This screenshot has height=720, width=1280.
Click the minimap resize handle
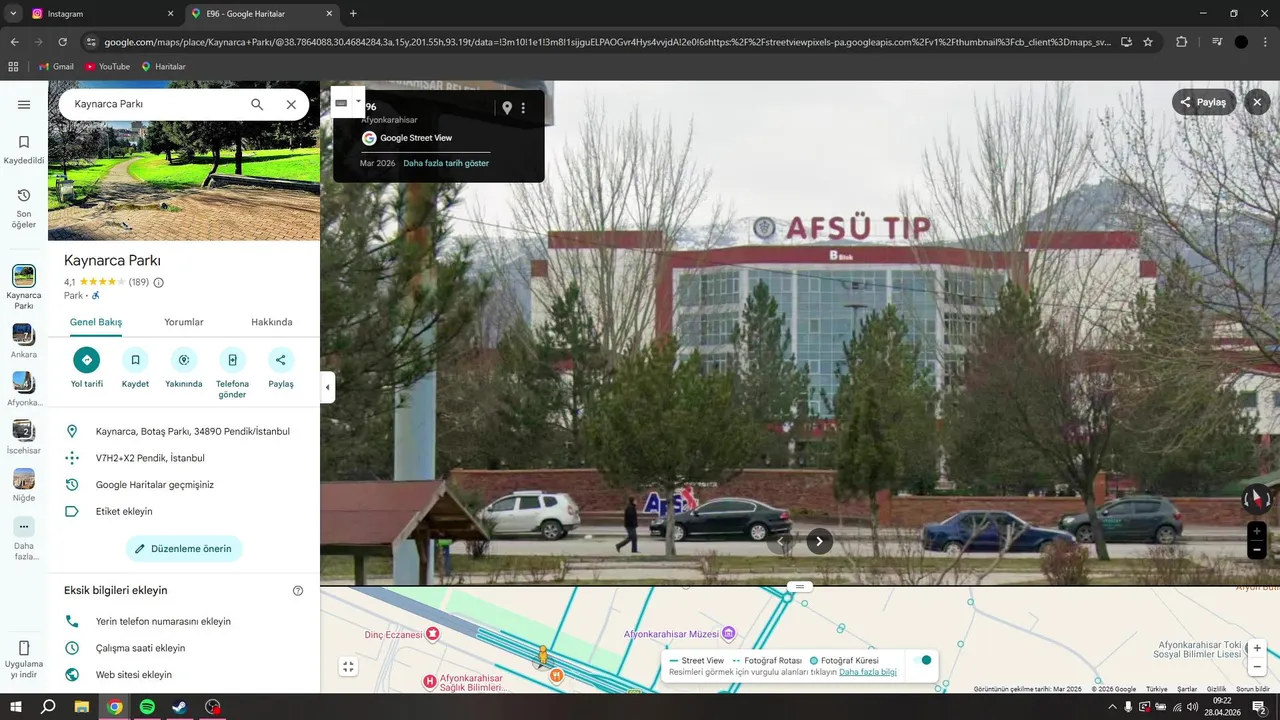799,586
